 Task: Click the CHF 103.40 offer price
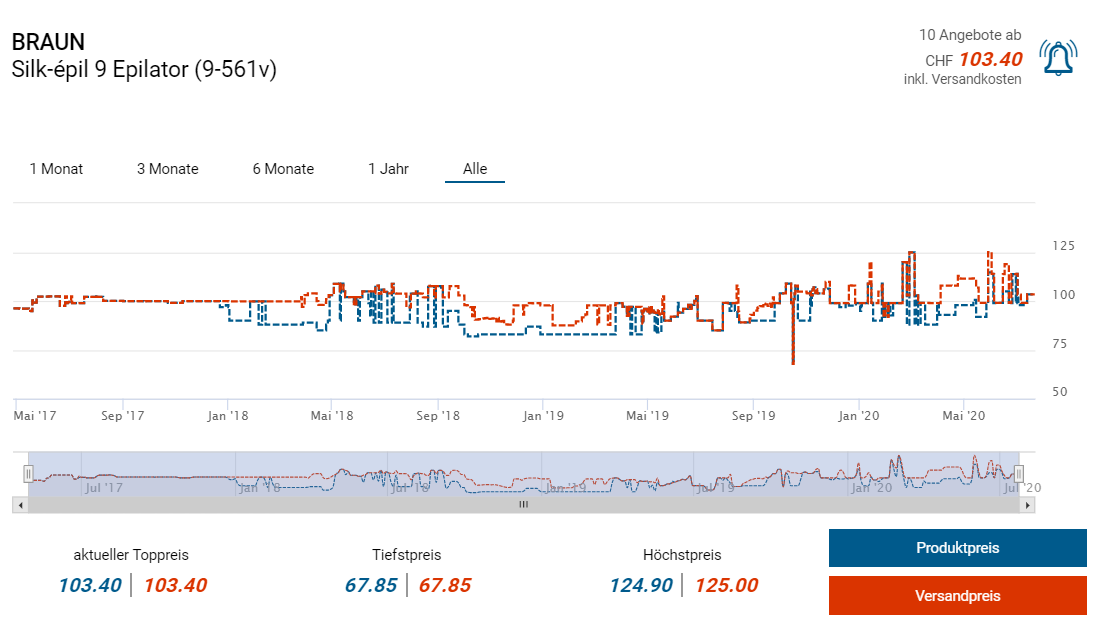(989, 59)
